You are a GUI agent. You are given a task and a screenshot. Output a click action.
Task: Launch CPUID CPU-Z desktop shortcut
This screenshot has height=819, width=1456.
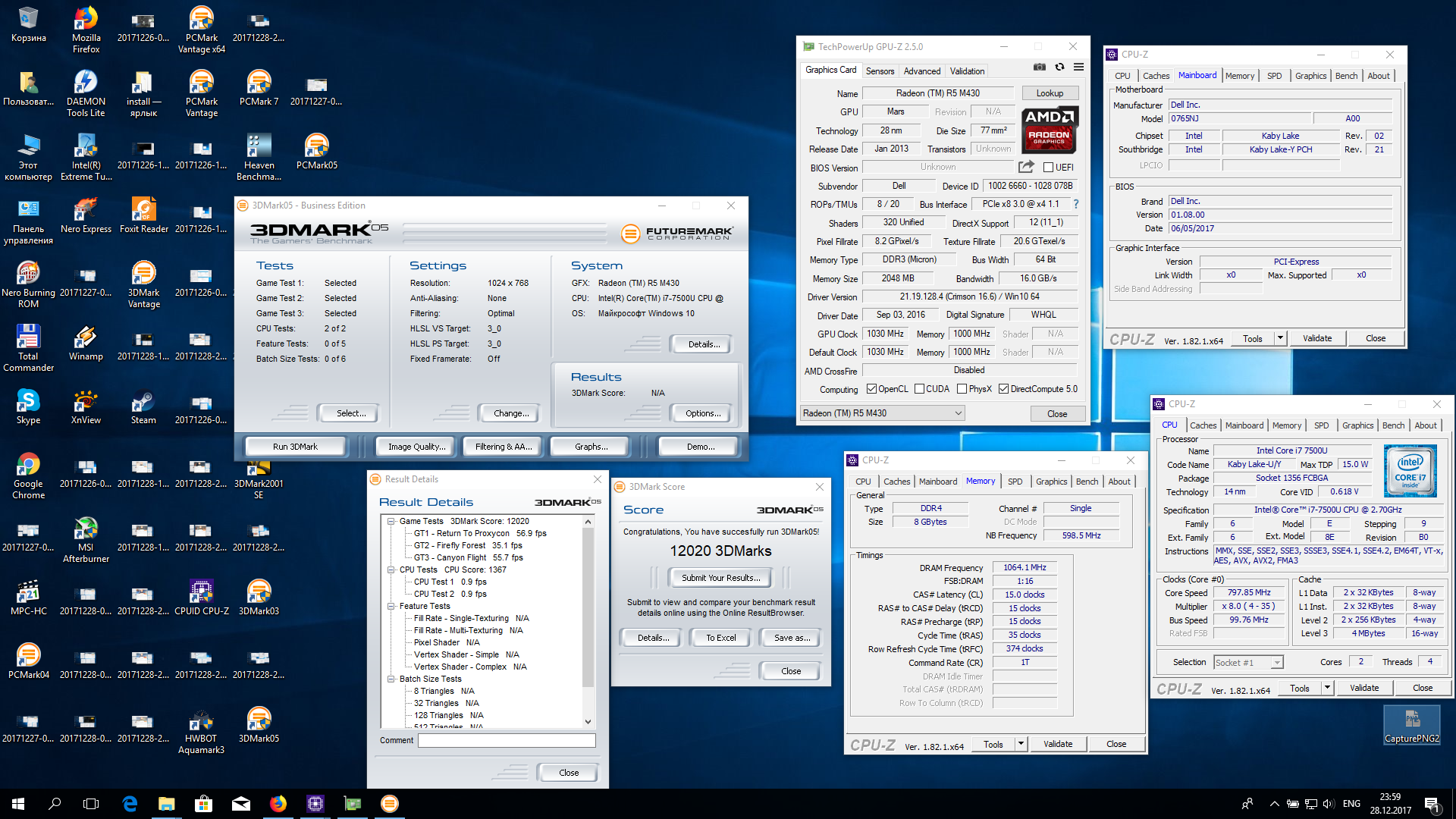pyautogui.click(x=201, y=598)
